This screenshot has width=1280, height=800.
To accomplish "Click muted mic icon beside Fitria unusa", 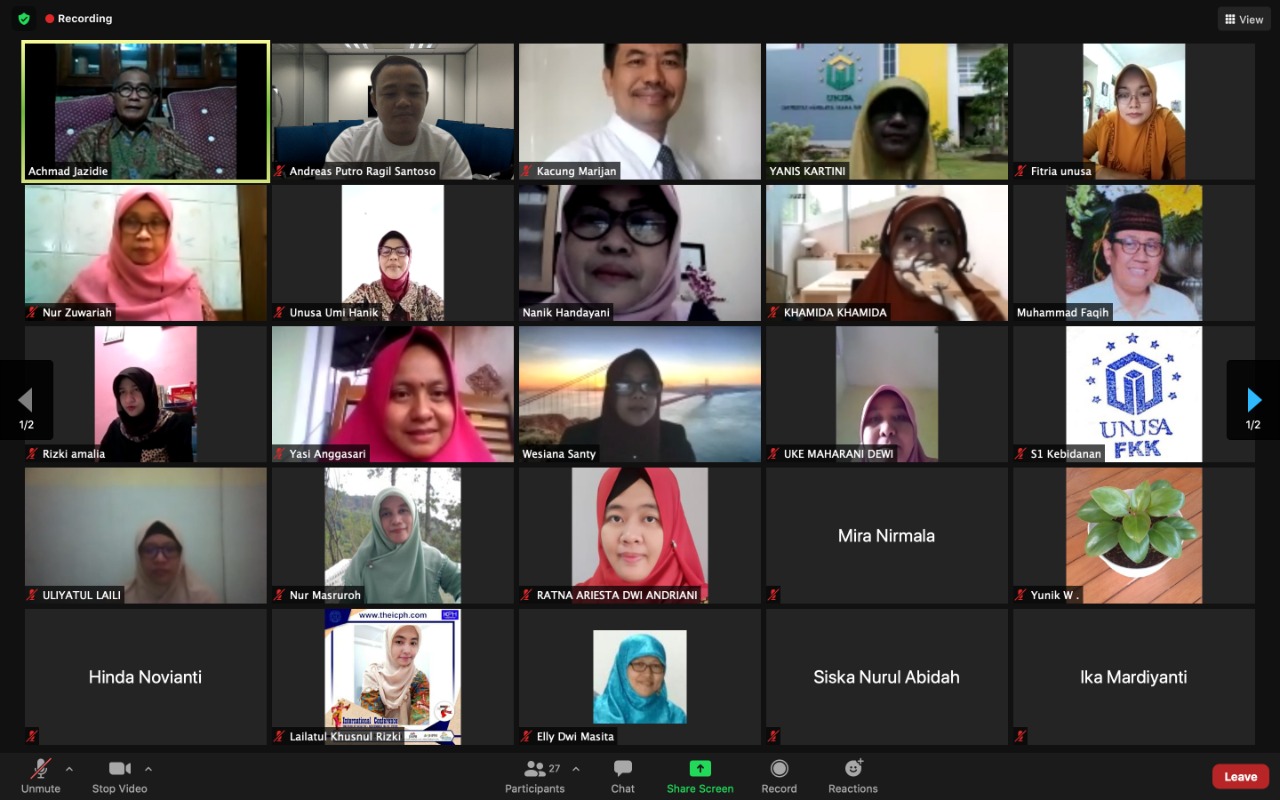I will tap(1021, 171).
